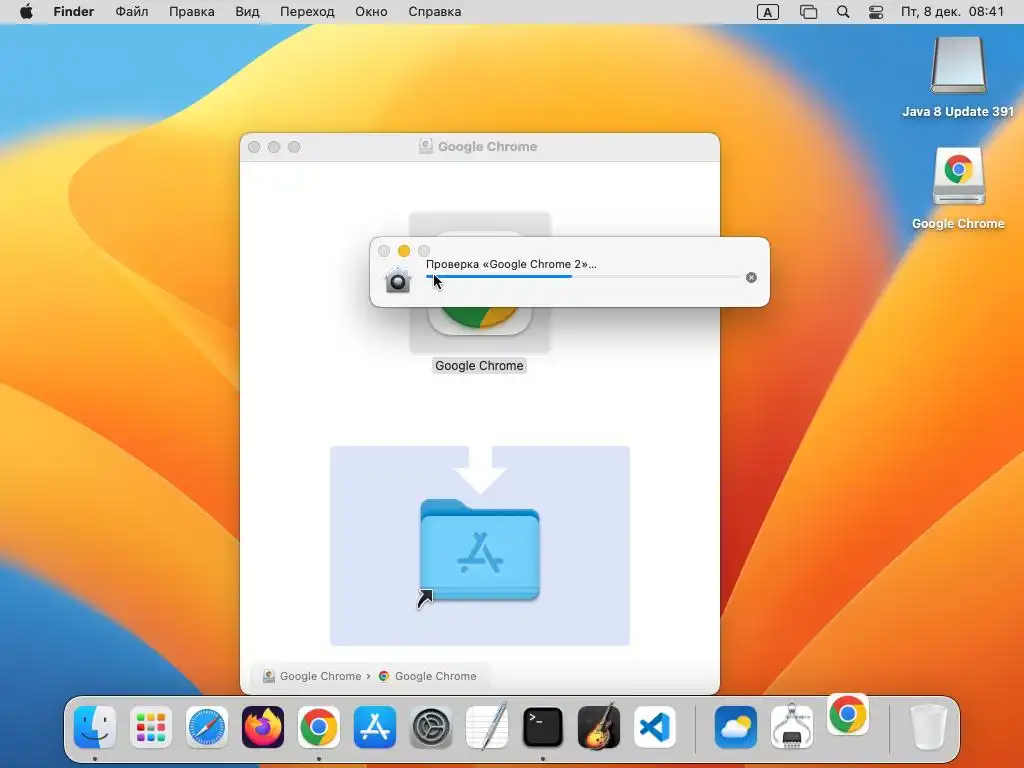
Task: Click the Gatekeeper icon in verification dialog
Action: (x=398, y=280)
